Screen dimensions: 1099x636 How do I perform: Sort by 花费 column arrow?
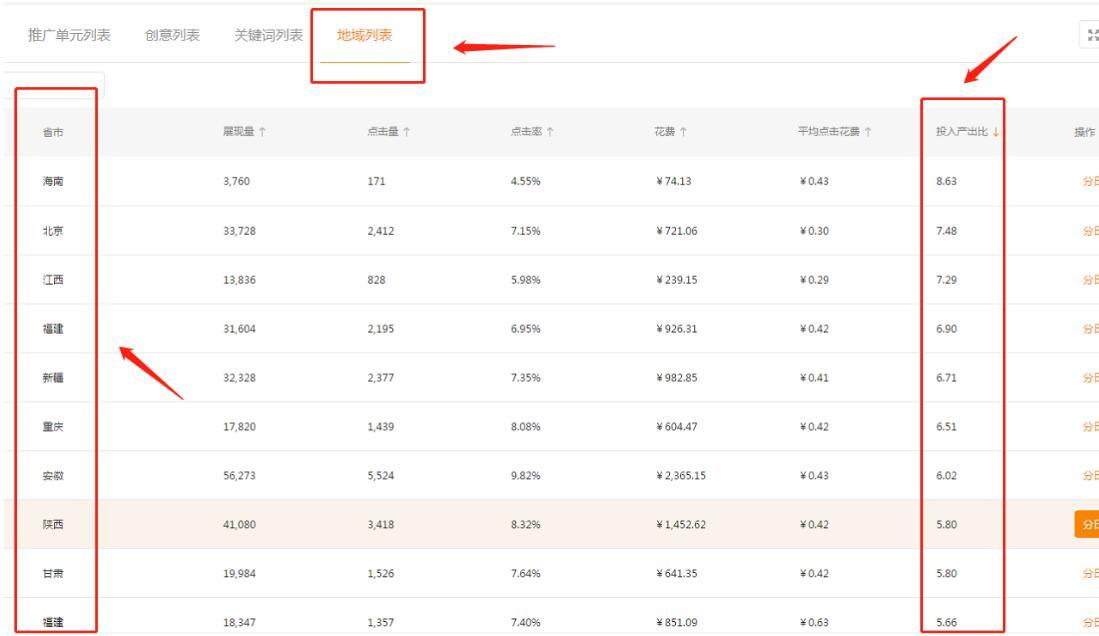683,132
